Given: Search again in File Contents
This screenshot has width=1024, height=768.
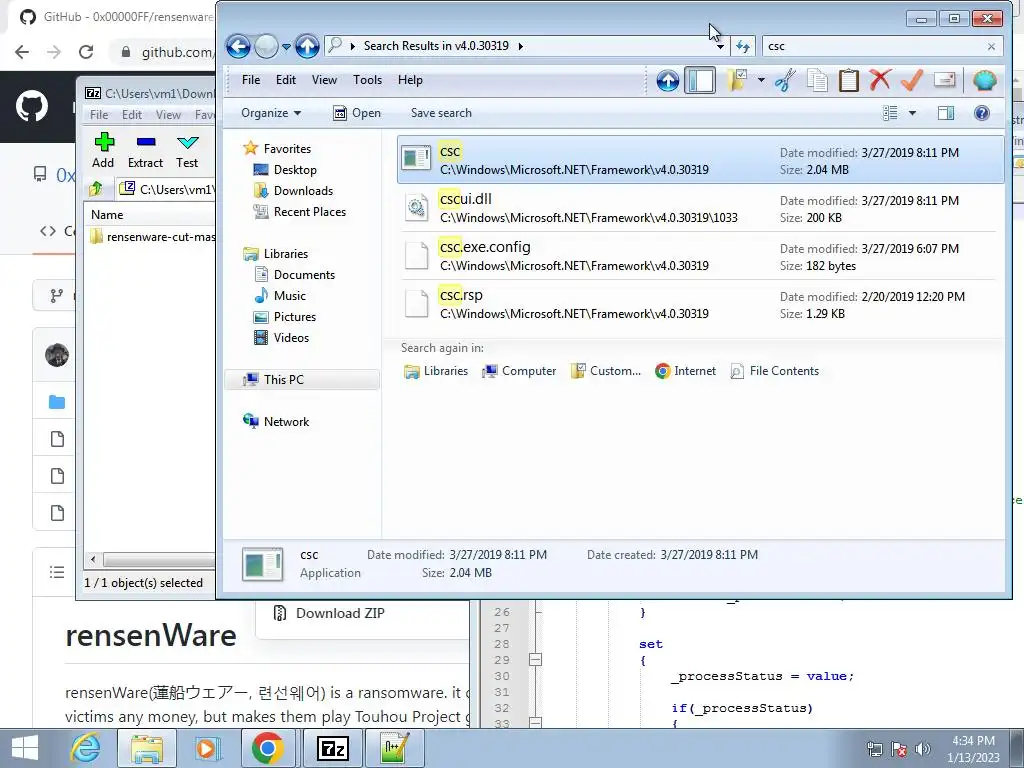Looking at the screenshot, I should click(x=774, y=371).
